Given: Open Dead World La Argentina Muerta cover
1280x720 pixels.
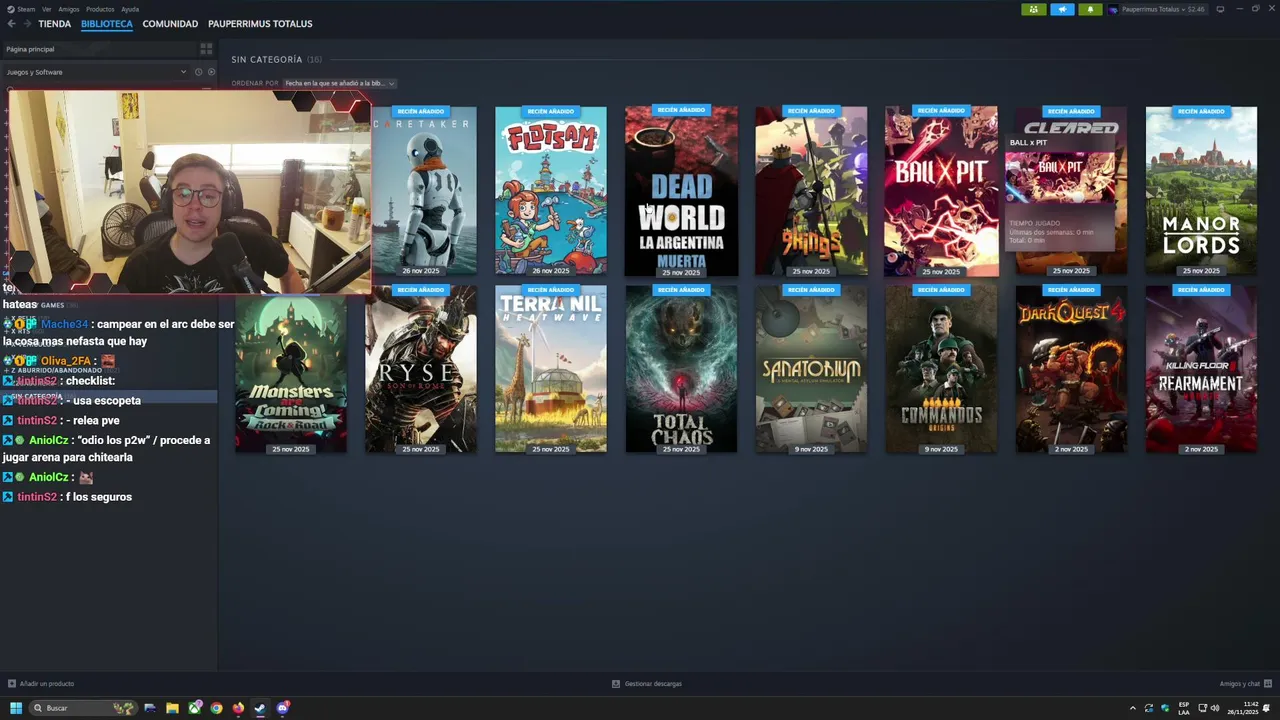Looking at the screenshot, I should tap(681, 190).
